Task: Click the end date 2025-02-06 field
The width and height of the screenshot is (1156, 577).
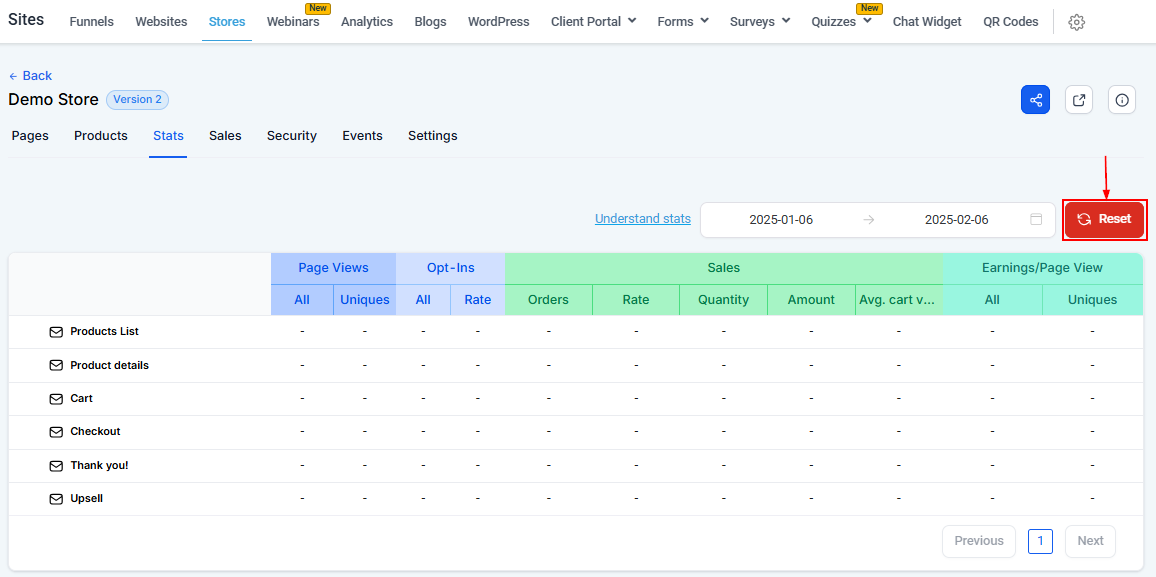Action: 956,220
